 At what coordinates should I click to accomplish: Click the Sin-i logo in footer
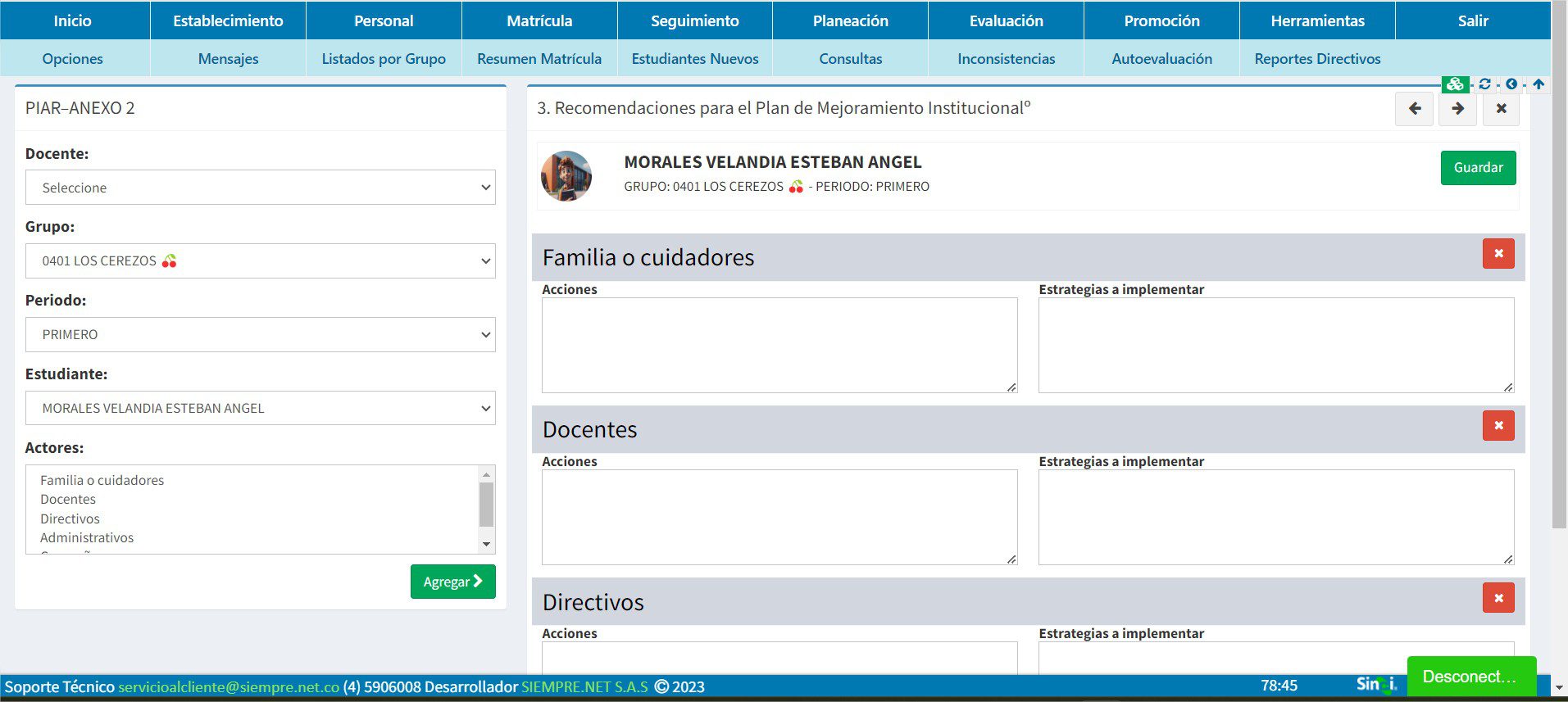tap(1377, 684)
